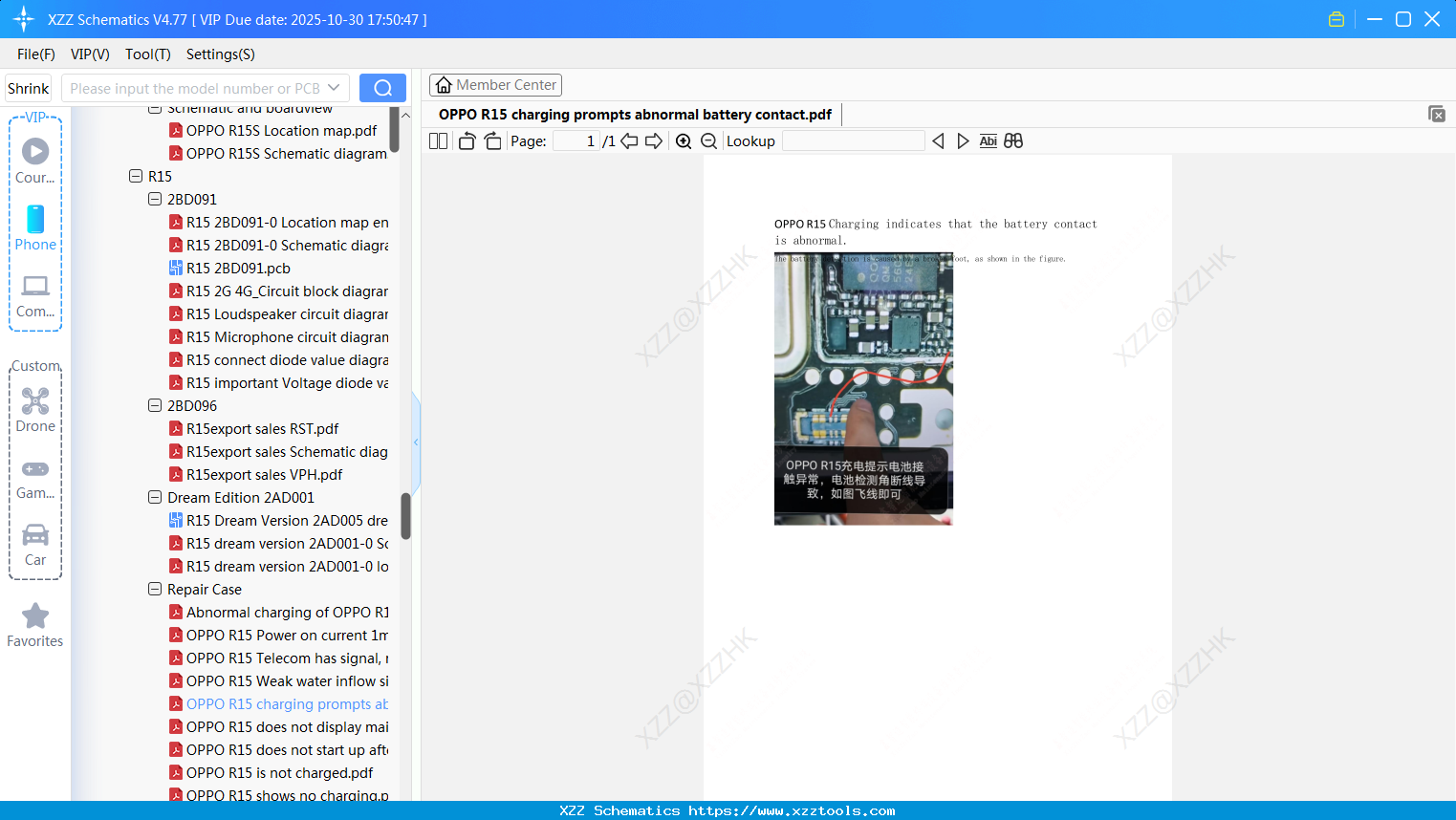Click the binoculars search icon
Image resolution: width=1456 pixels, height=820 pixels.
coord(1013,141)
